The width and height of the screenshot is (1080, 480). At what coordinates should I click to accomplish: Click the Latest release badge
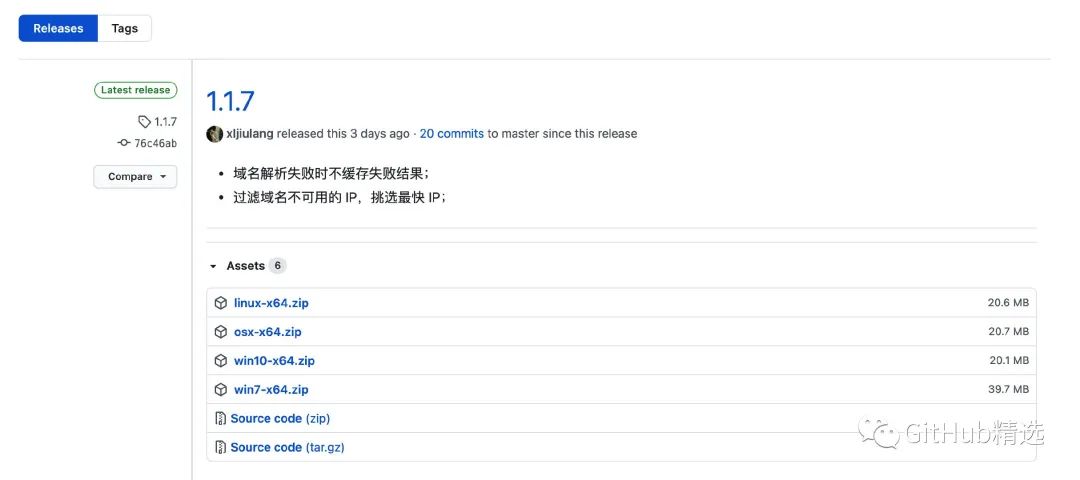136,90
